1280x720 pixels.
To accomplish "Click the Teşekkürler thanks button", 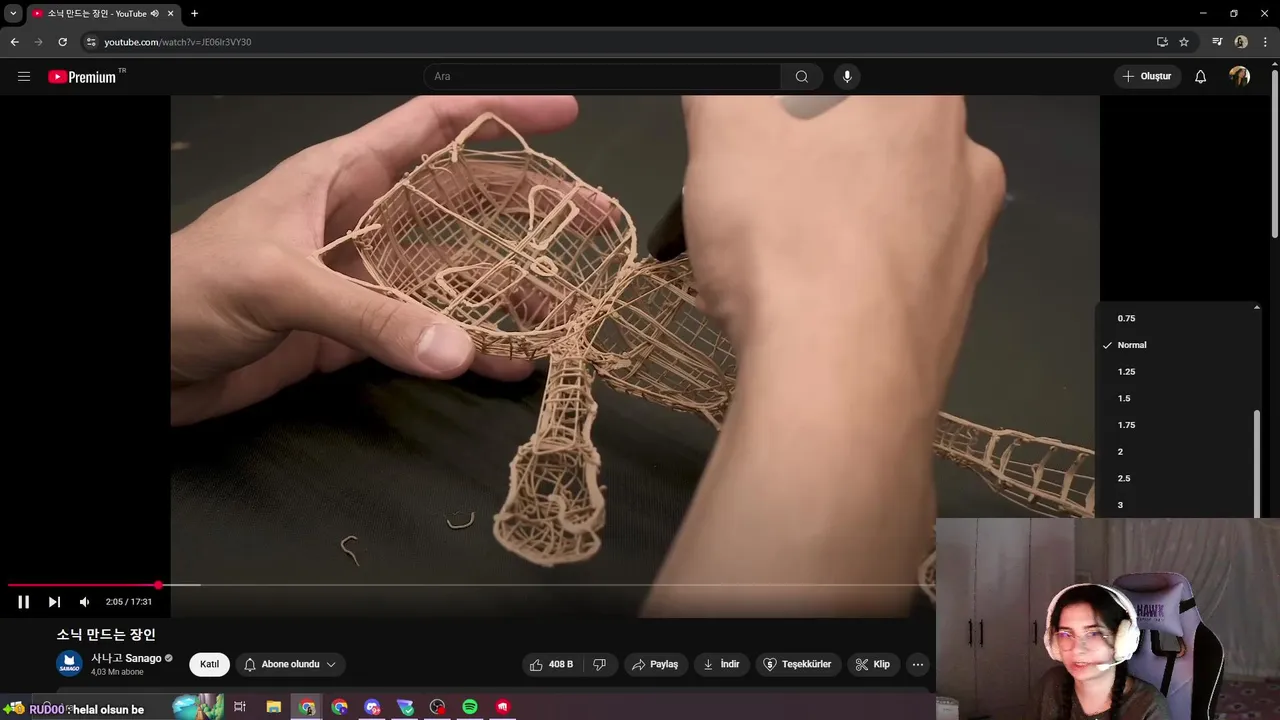I will tap(797, 664).
